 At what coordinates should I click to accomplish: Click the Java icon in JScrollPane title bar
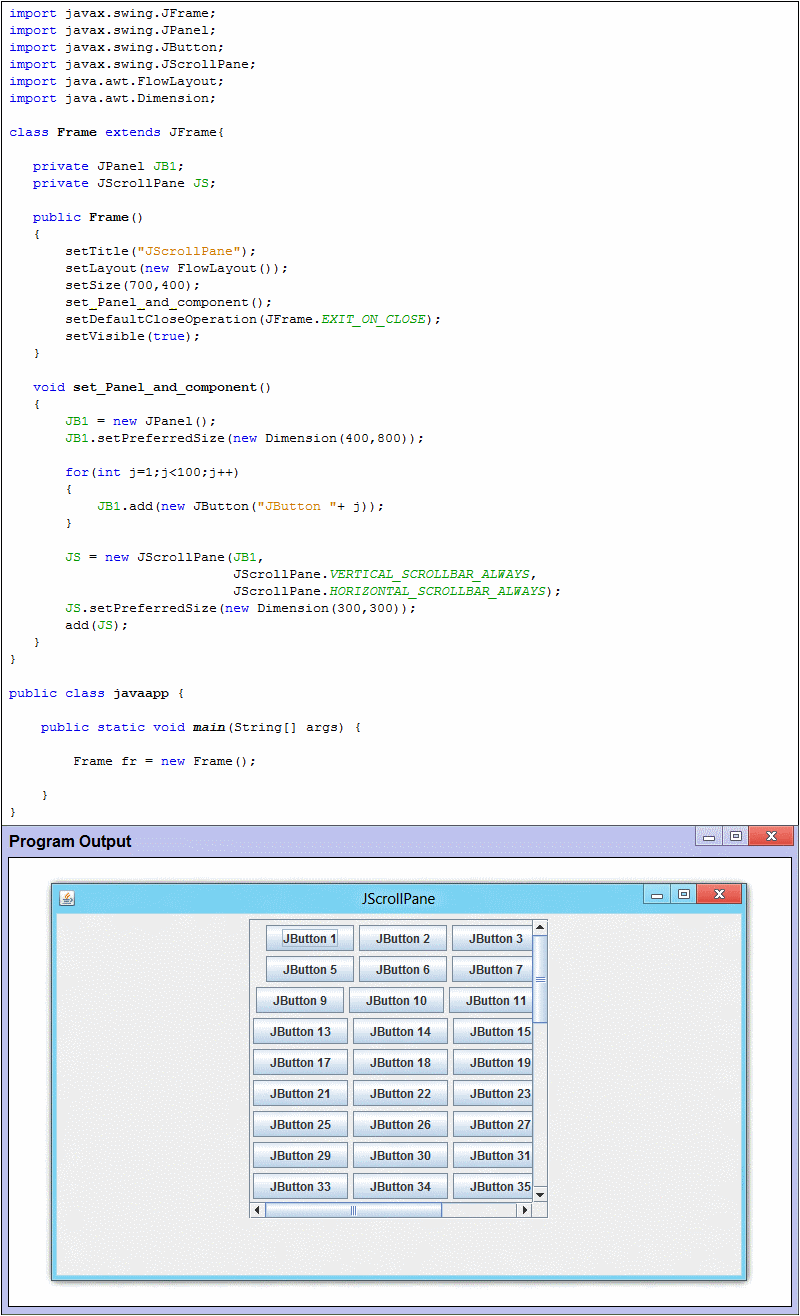coord(67,898)
